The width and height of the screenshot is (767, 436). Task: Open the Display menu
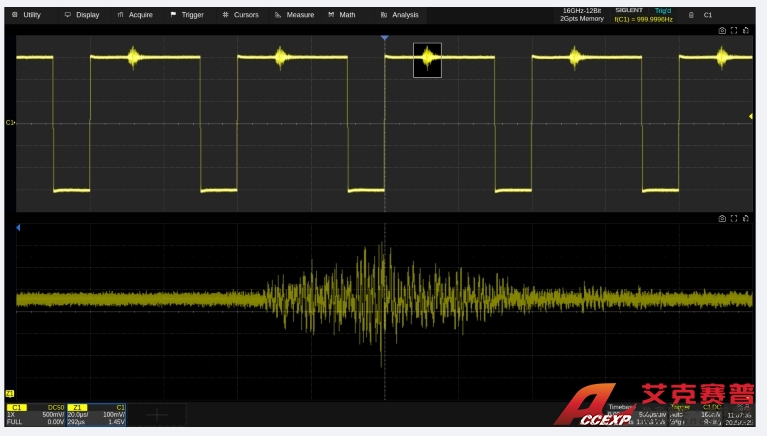click(82, 15)
